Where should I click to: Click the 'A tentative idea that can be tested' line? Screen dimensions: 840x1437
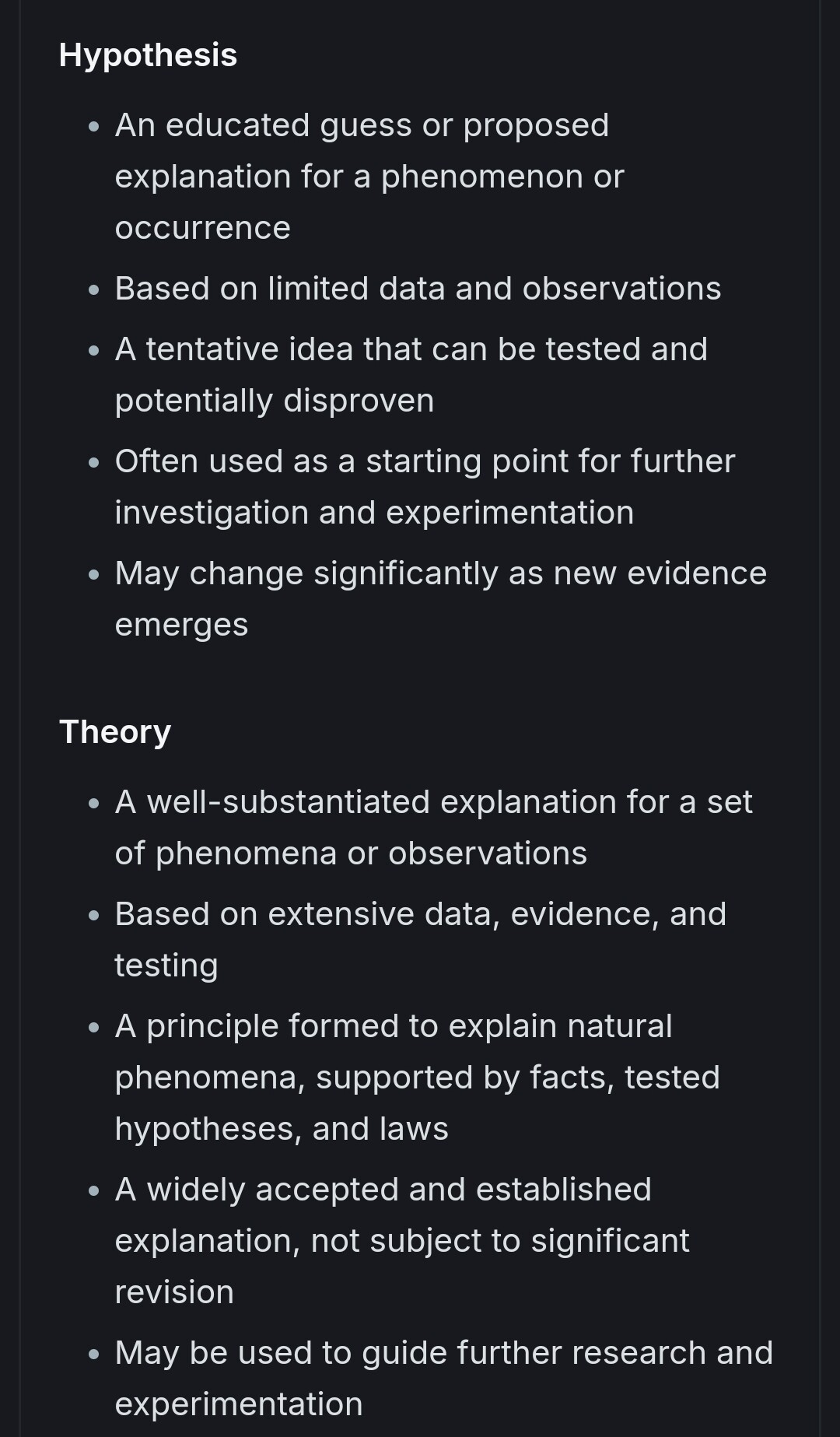(411, 349)
